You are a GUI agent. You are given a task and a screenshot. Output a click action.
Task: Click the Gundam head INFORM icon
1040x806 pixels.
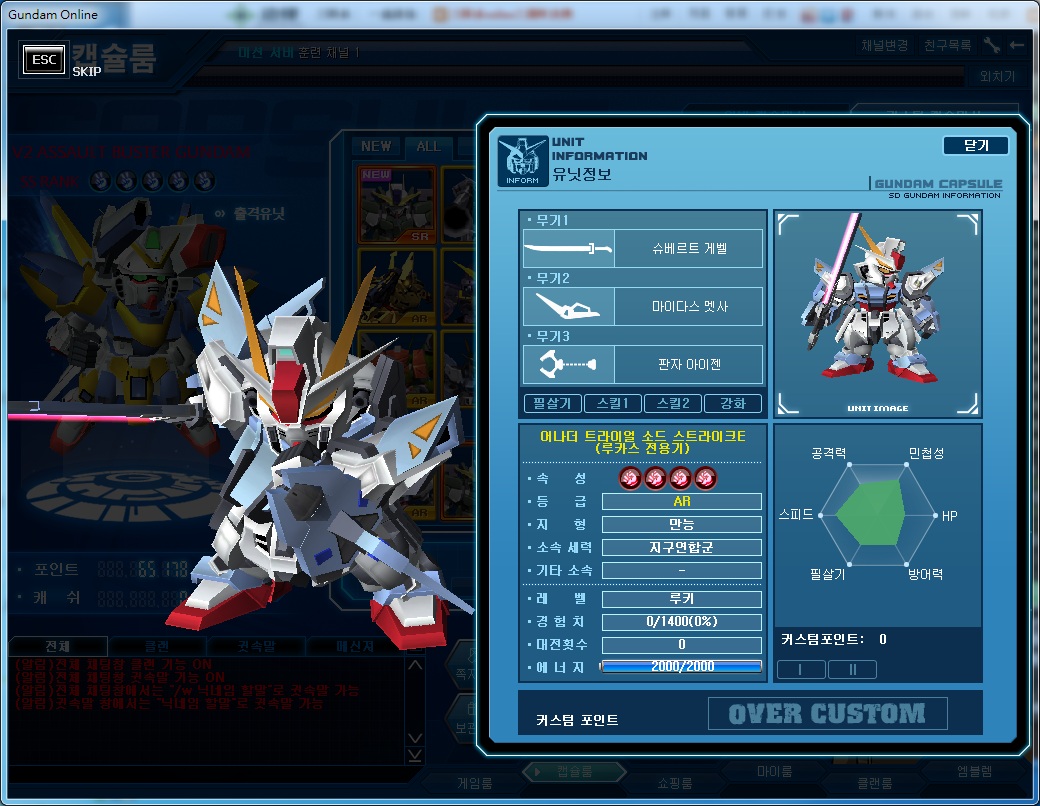click(x=523, y=161)
